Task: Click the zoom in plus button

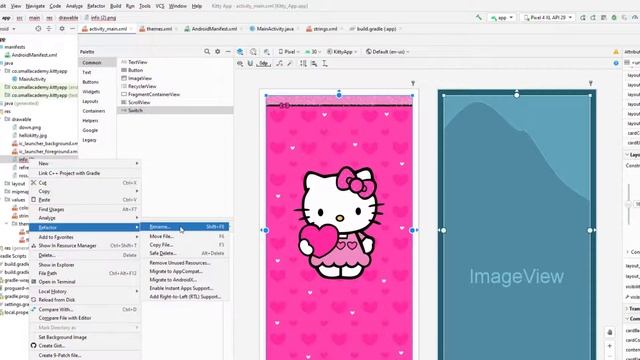Action: [609, 346]
